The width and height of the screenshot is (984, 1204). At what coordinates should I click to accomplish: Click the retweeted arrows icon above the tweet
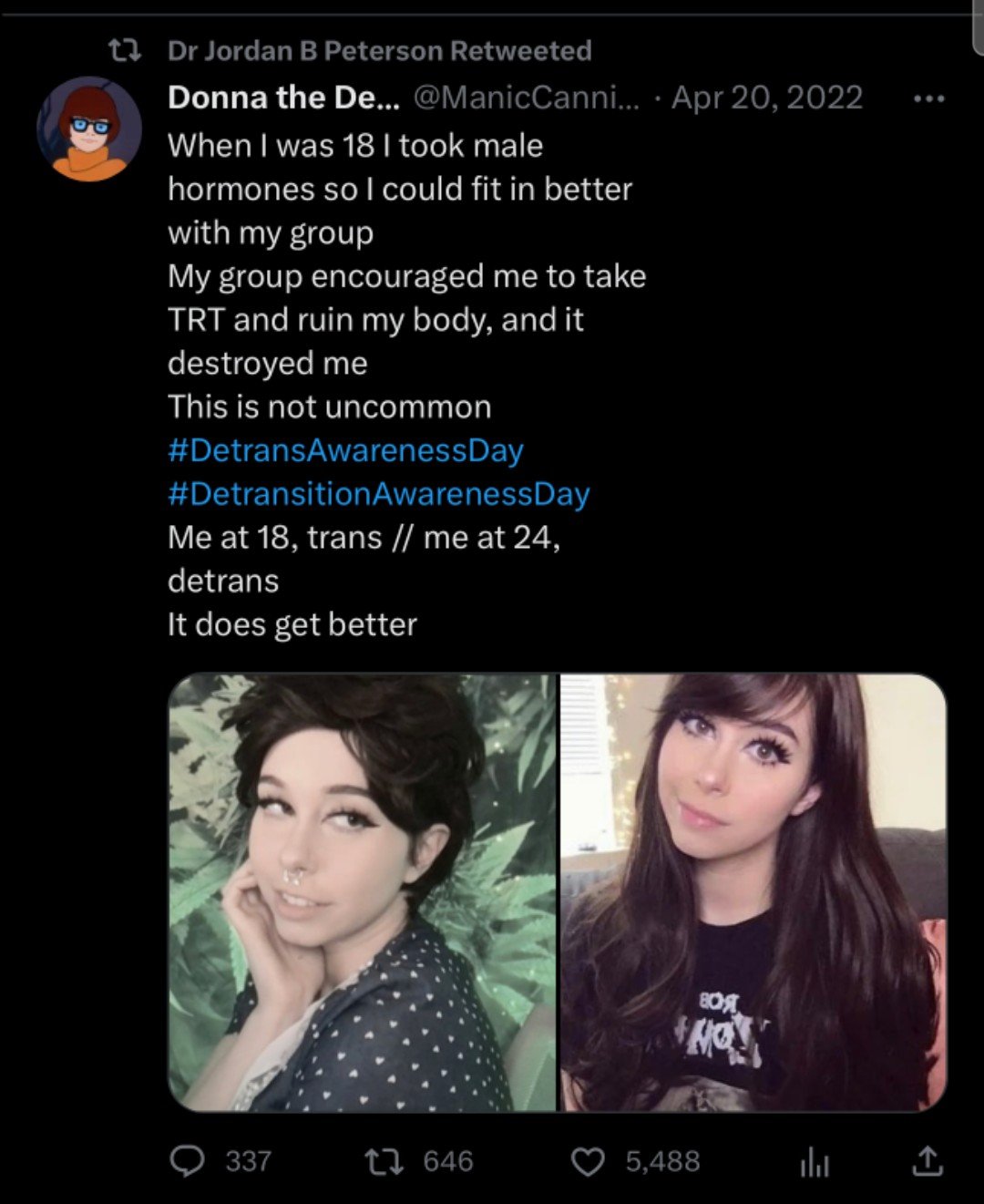pyautogui.click(x=125, y=51)
